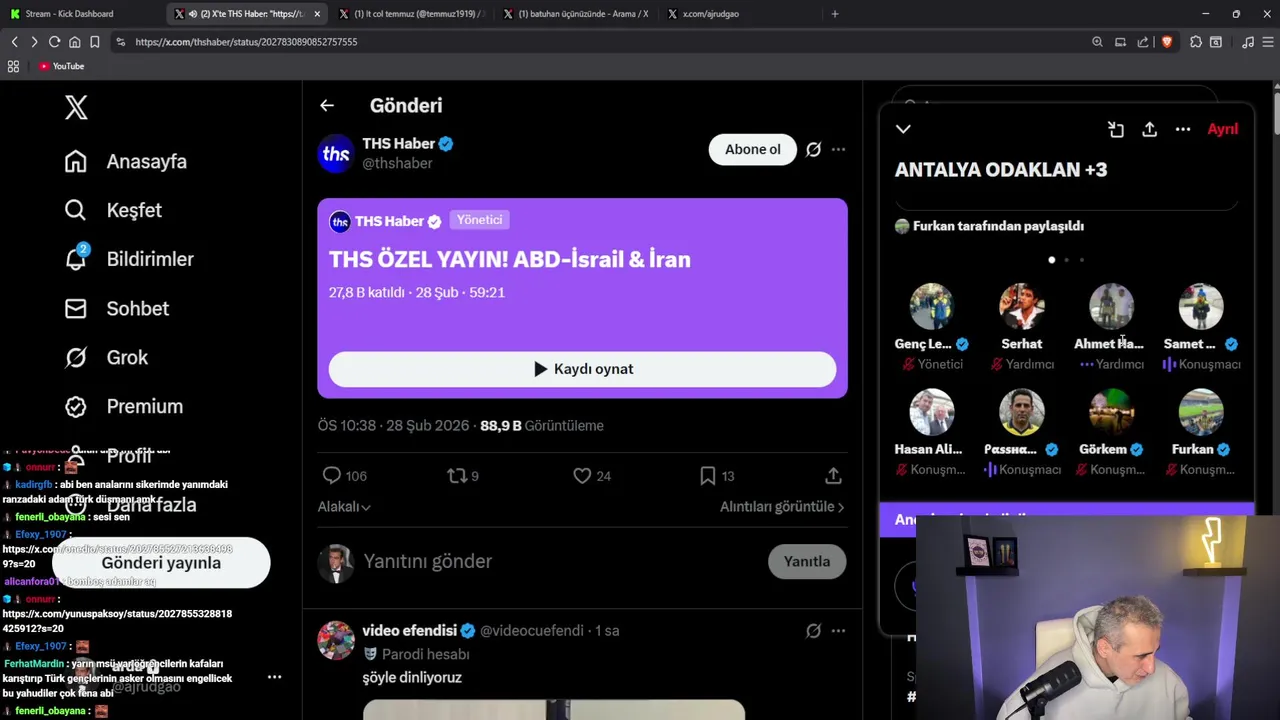Image resolution: width=1280 pixels, height=720 pixels.
Task: Click repost icon with 9 reposts
Action: (x=457, y=476)
